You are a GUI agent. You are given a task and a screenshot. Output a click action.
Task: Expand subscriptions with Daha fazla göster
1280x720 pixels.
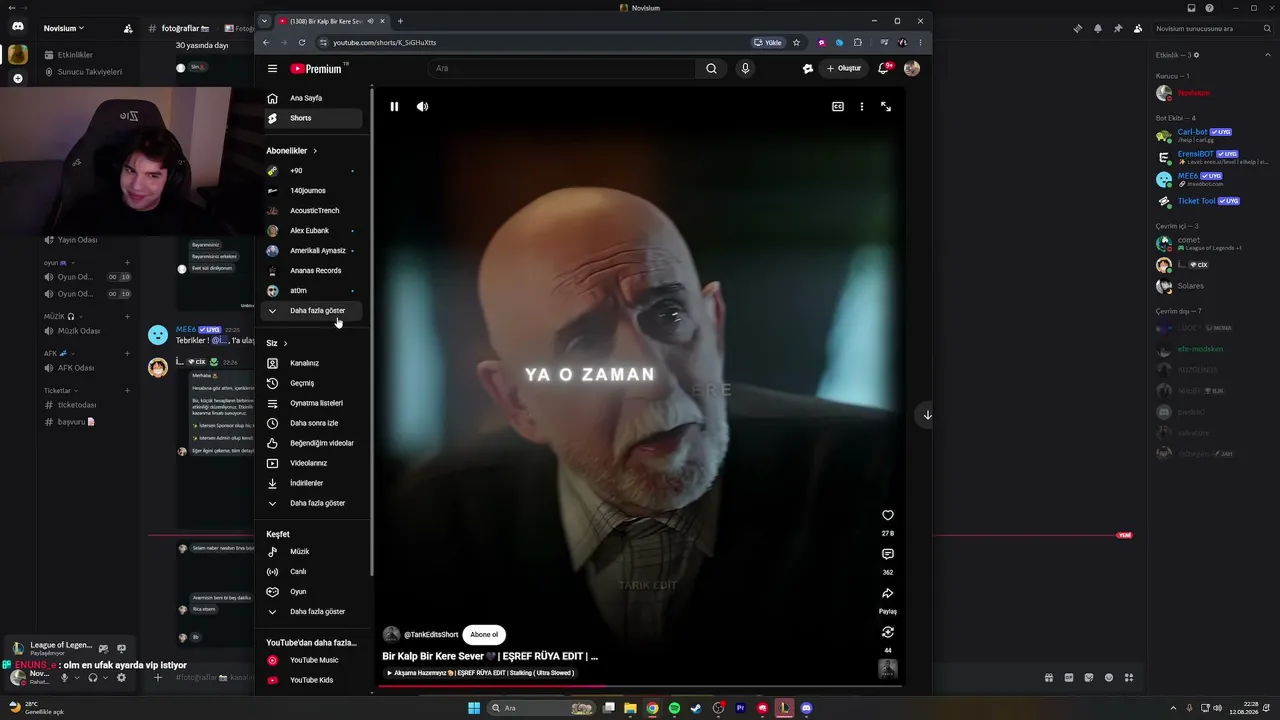[313, 311]
